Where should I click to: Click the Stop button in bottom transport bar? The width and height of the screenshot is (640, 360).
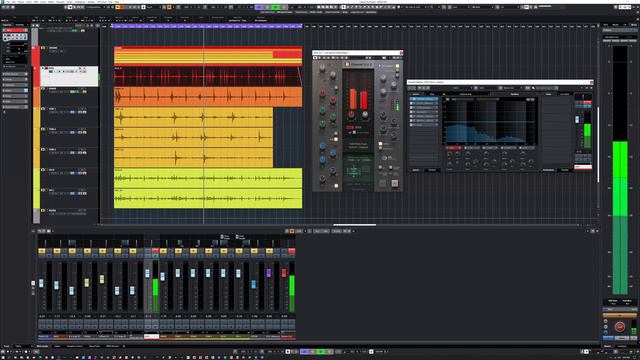[x=313, y=351]
